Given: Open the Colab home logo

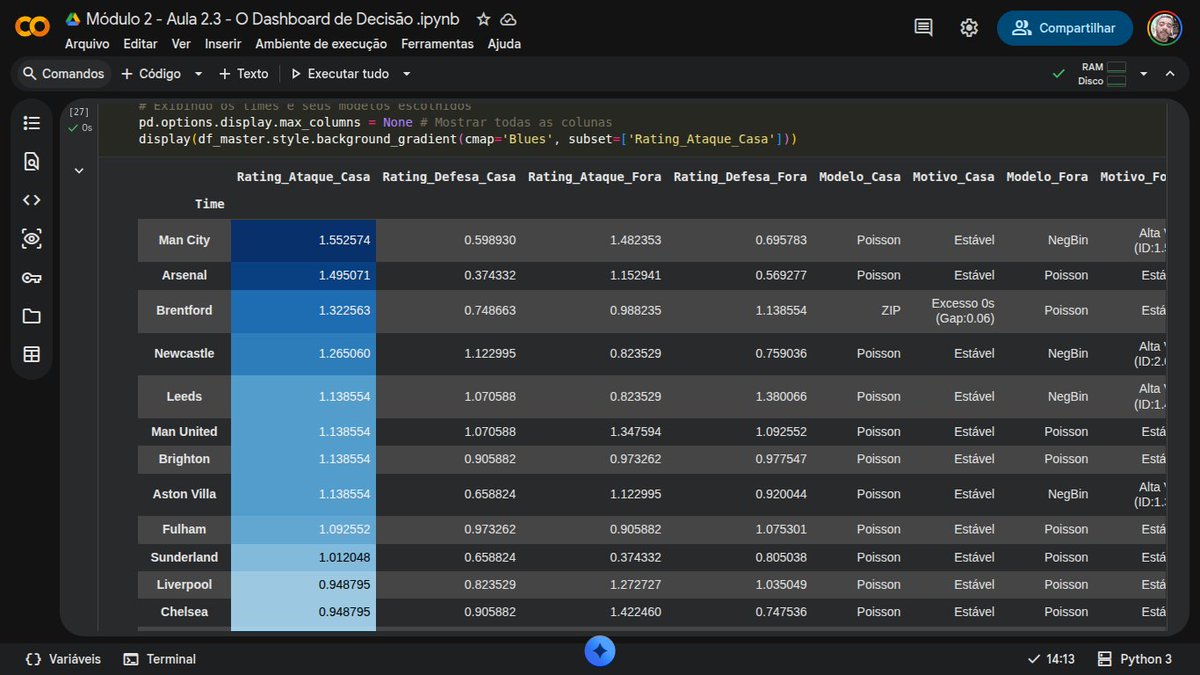Looking at the screenshot, I should [x=32, y=27].
